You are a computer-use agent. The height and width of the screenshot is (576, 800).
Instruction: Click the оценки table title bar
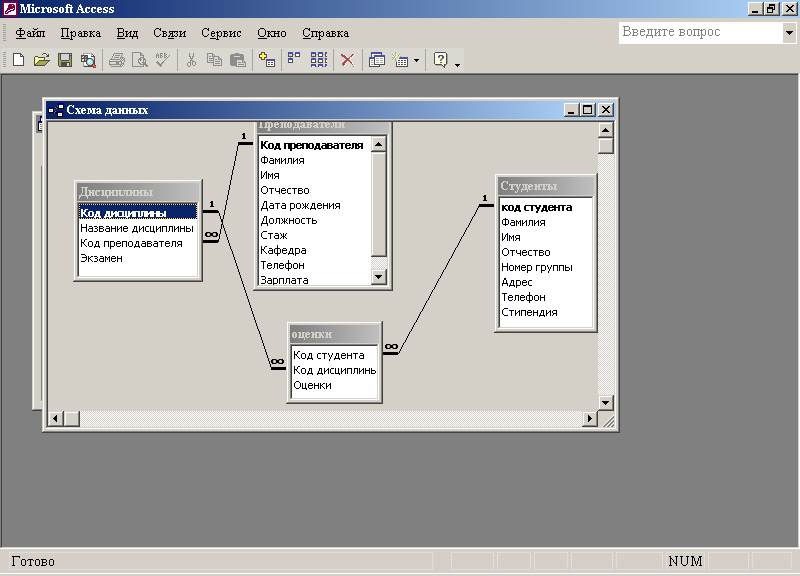click(334, 334)
